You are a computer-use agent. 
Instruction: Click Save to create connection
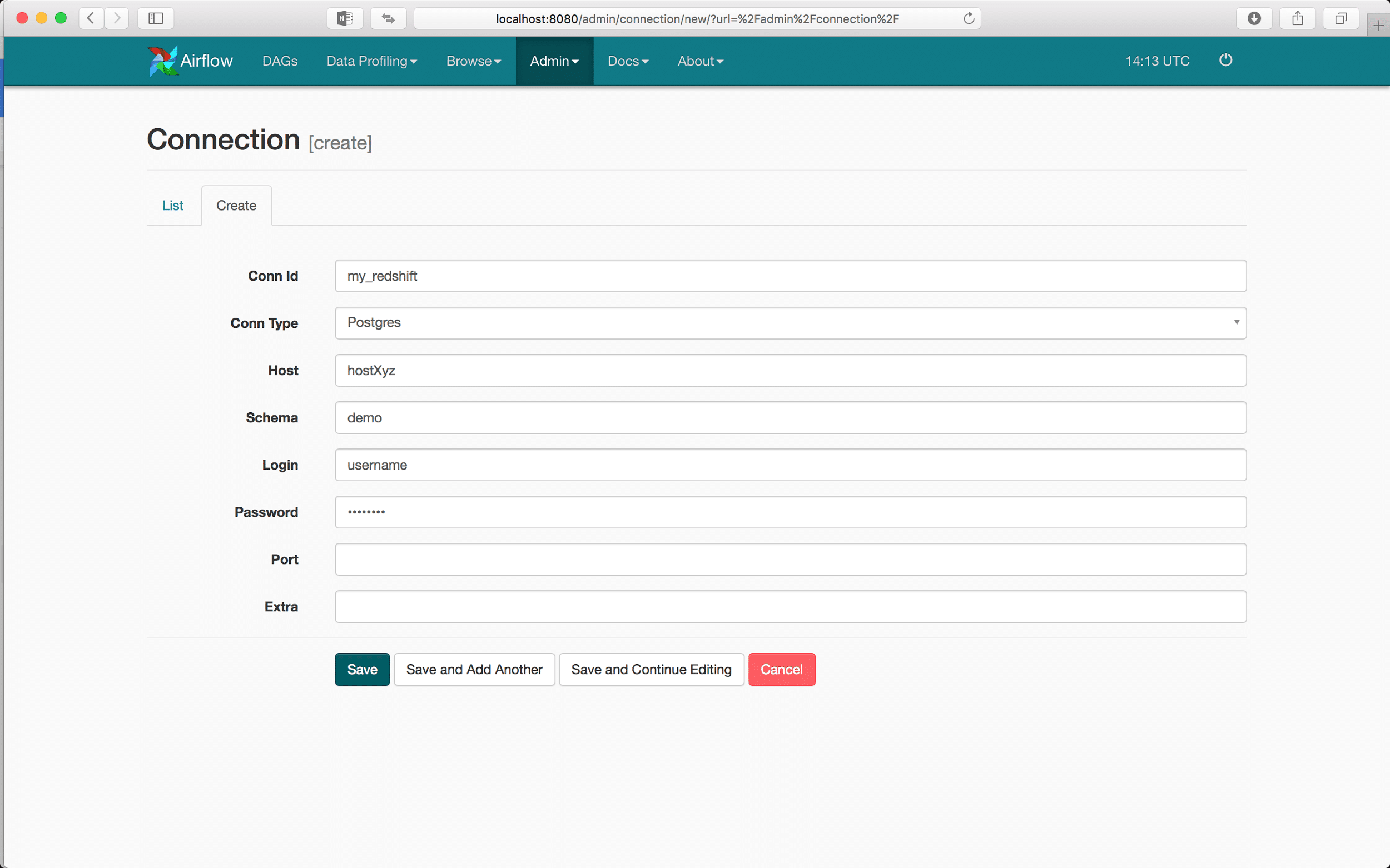[362, 669]
